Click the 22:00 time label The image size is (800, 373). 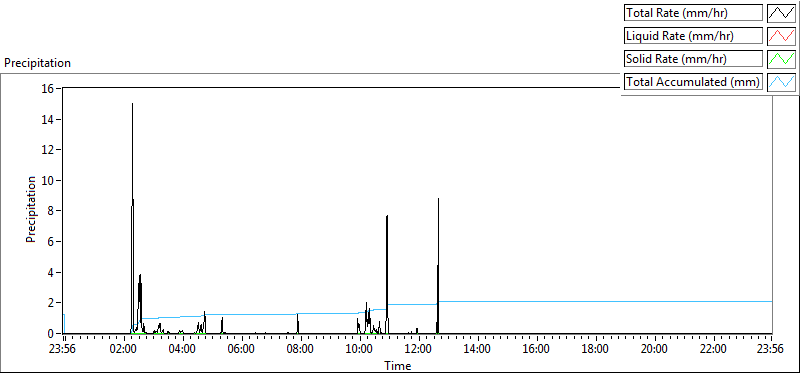coord(713,350)
